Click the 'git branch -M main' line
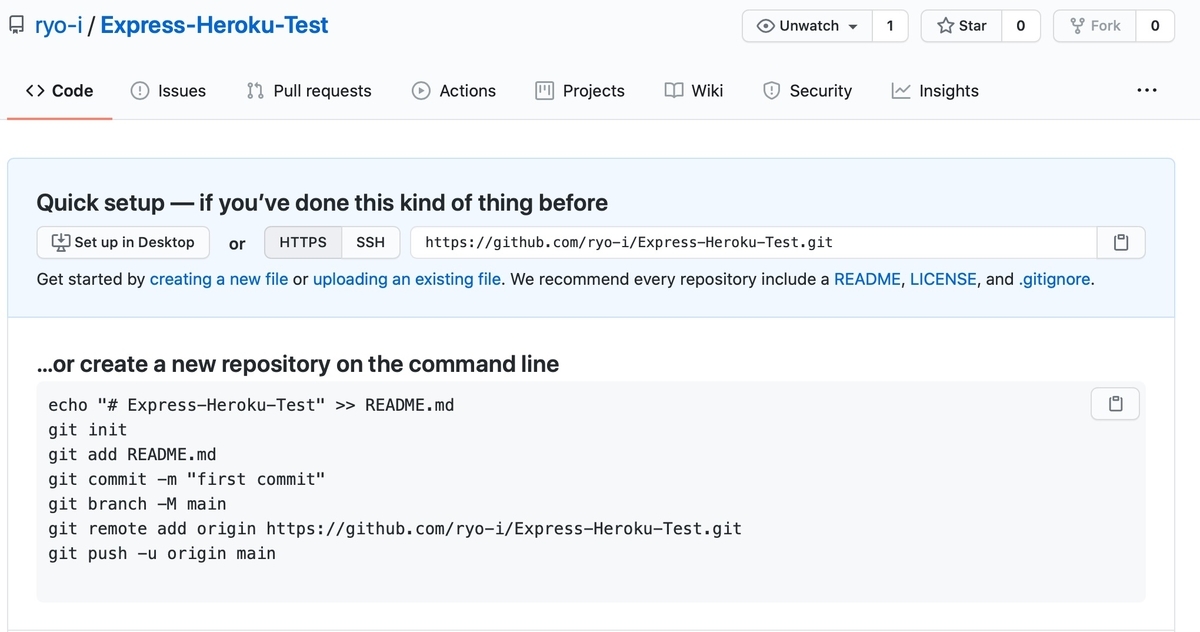The width and height of the screenshot is (1200, 632). click(137, 504)
